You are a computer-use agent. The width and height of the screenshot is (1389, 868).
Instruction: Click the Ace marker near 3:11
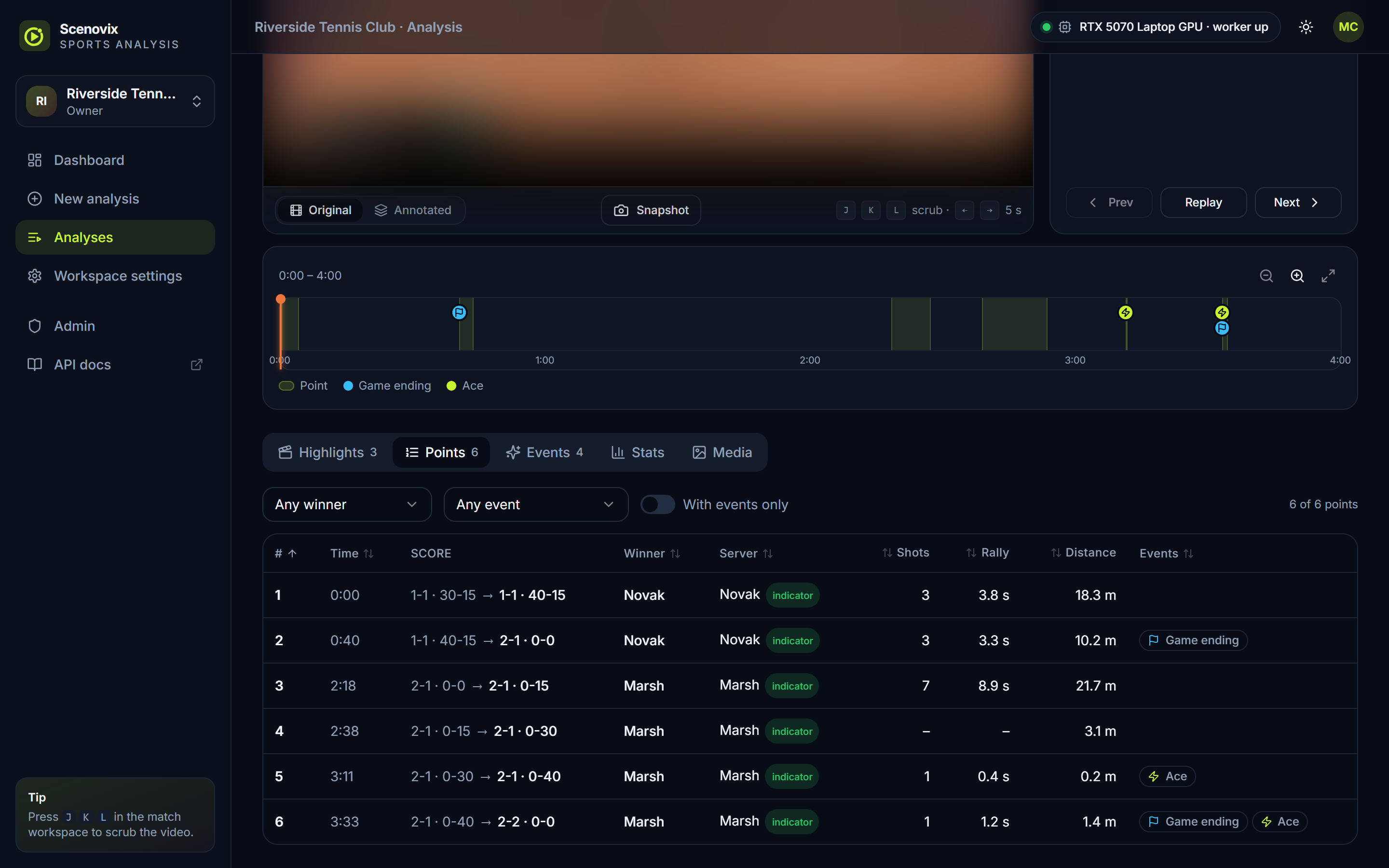1126,312
